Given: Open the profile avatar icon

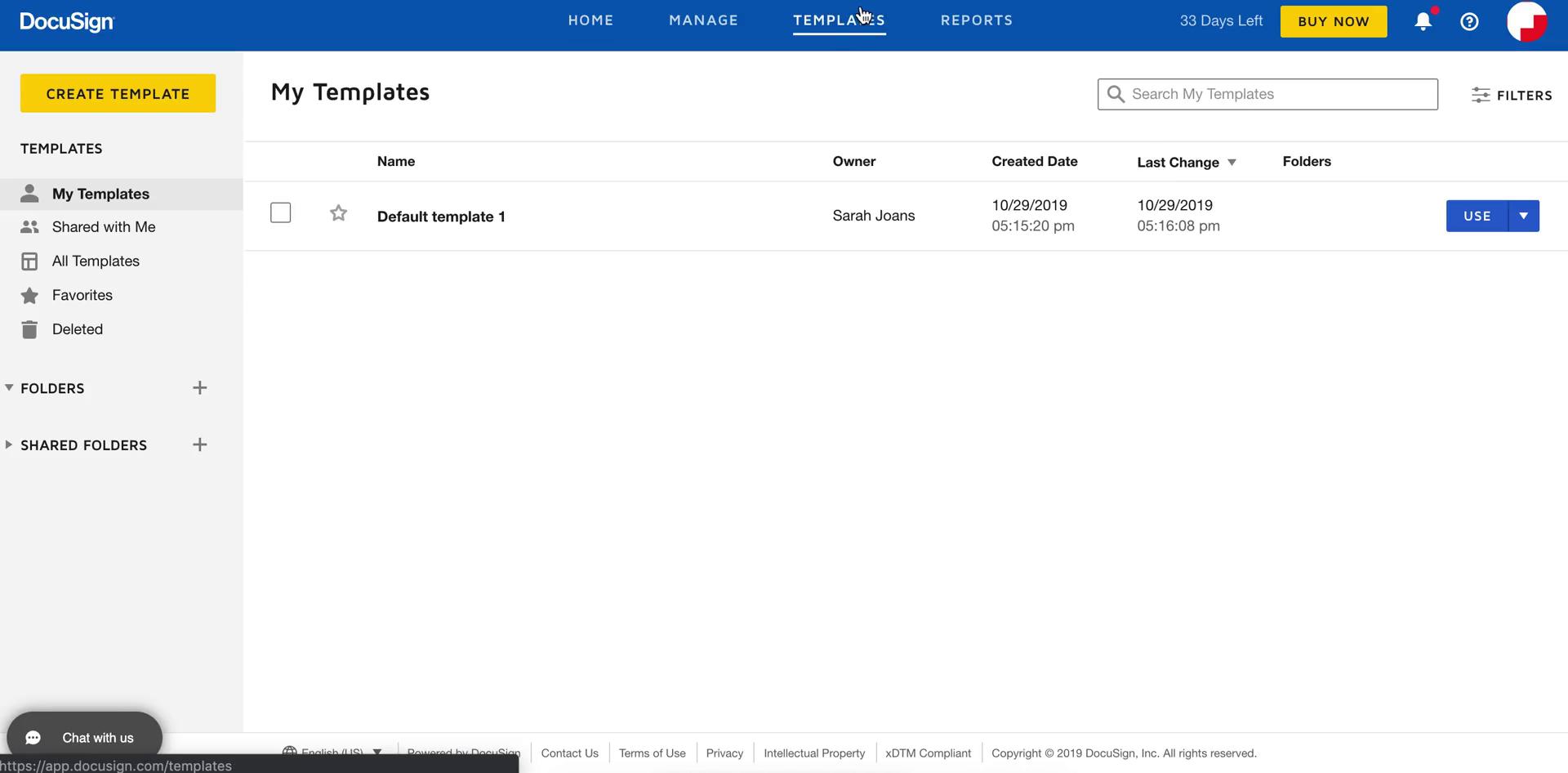Looking at the screenshot, I should point(1527,22).
